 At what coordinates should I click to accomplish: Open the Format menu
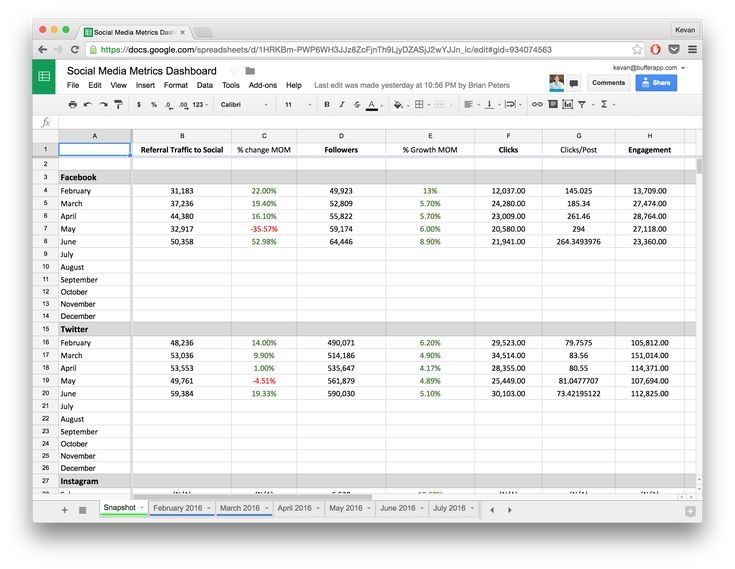[x=176, y=85]
